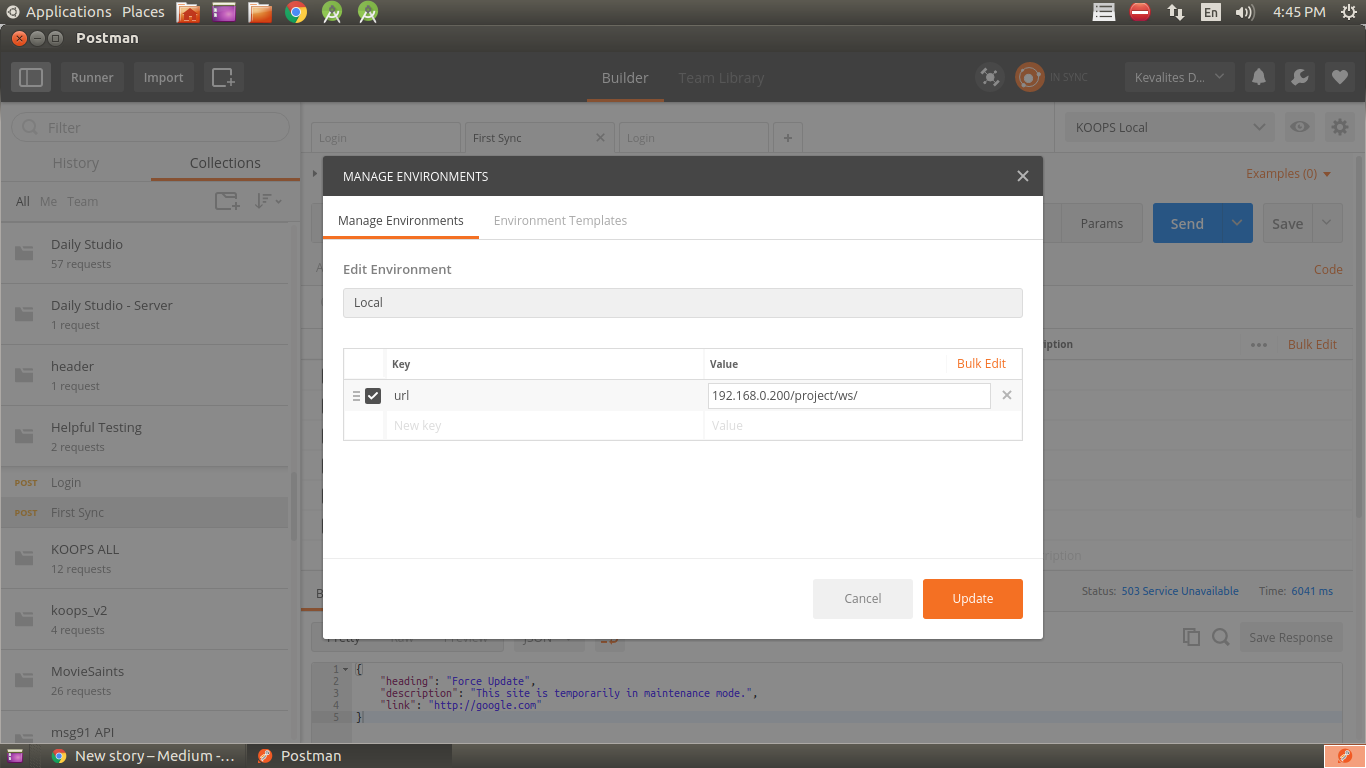Open the first Android Studio launcher icon
Screen dimensions: 1366x768
pyautogui.click(x=332, y=12)
